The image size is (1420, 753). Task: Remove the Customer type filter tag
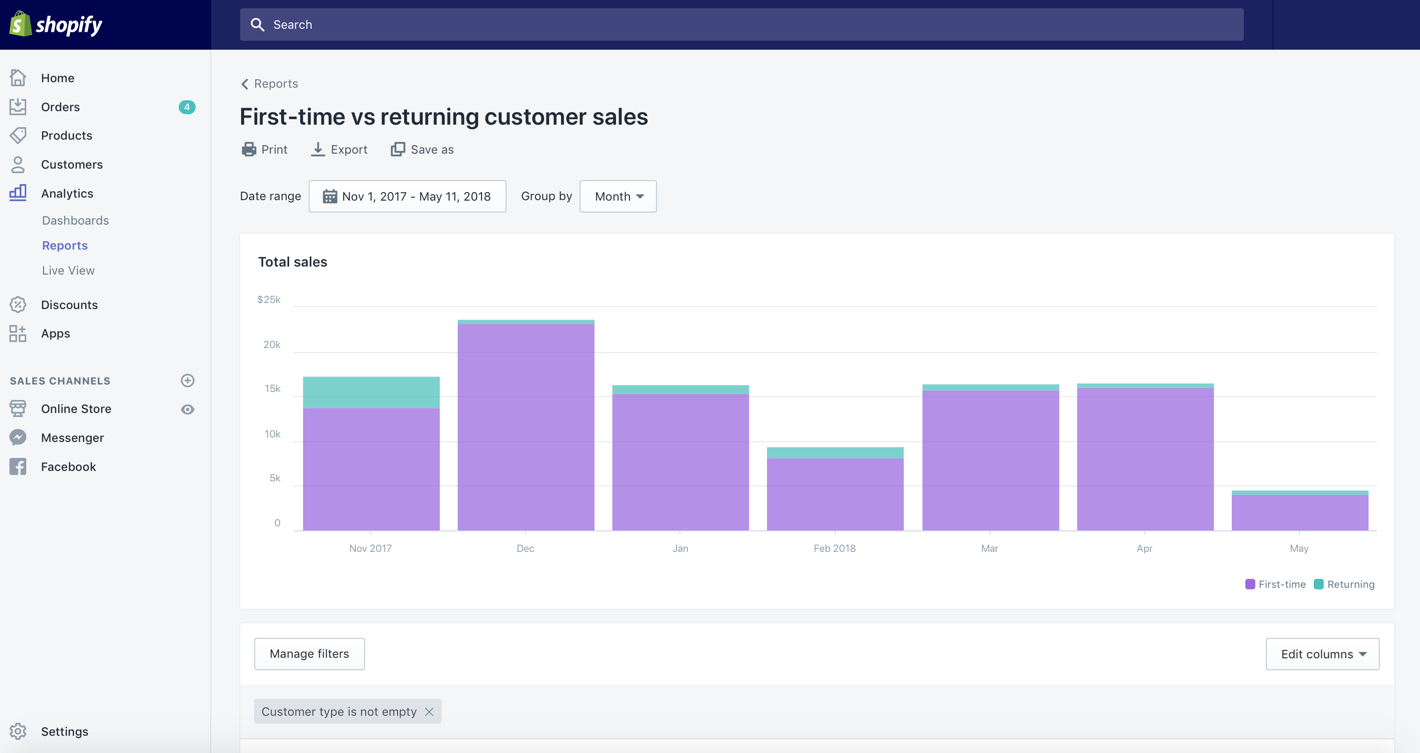point(429,712)
